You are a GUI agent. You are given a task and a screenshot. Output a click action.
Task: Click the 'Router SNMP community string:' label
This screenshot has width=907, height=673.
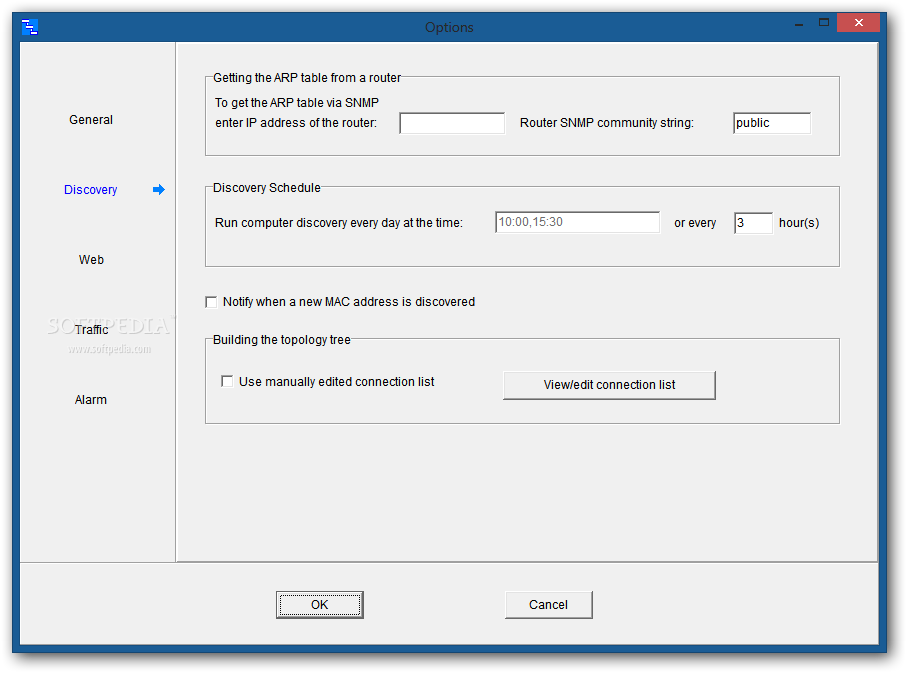pos(607,123)
